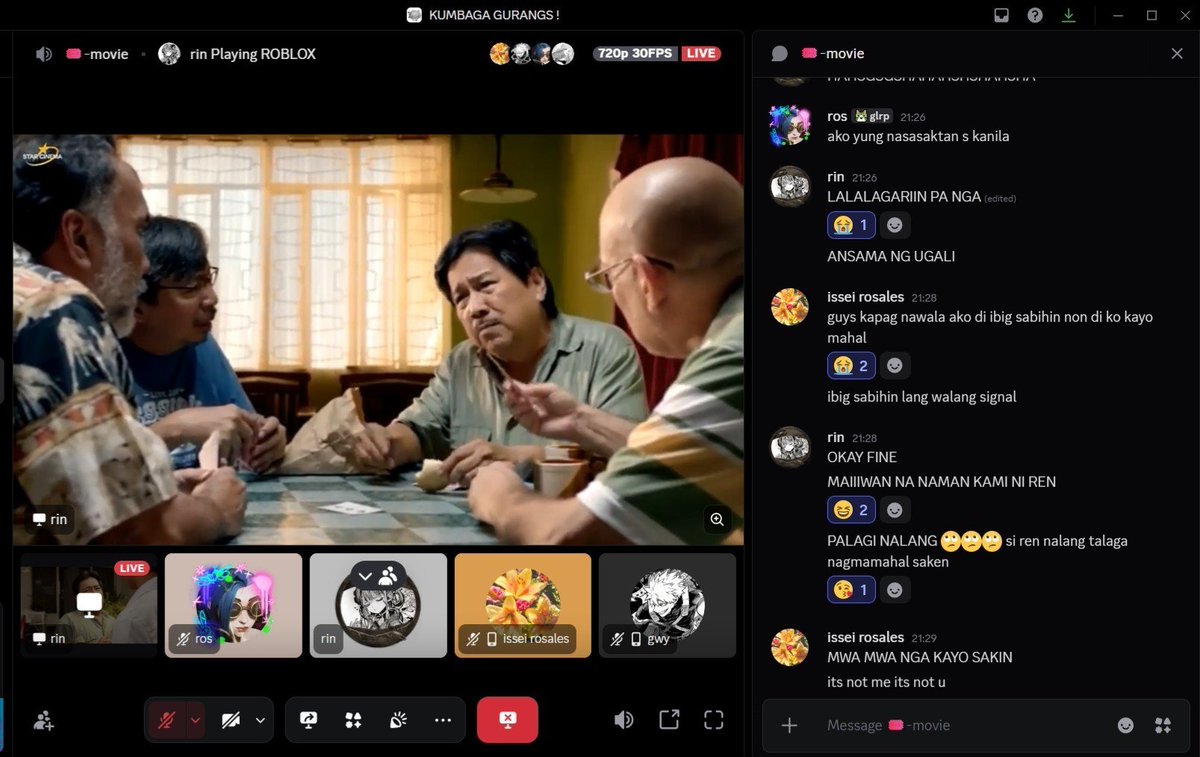Click issei rosales username at 21:29

click(x=866, y=637)
